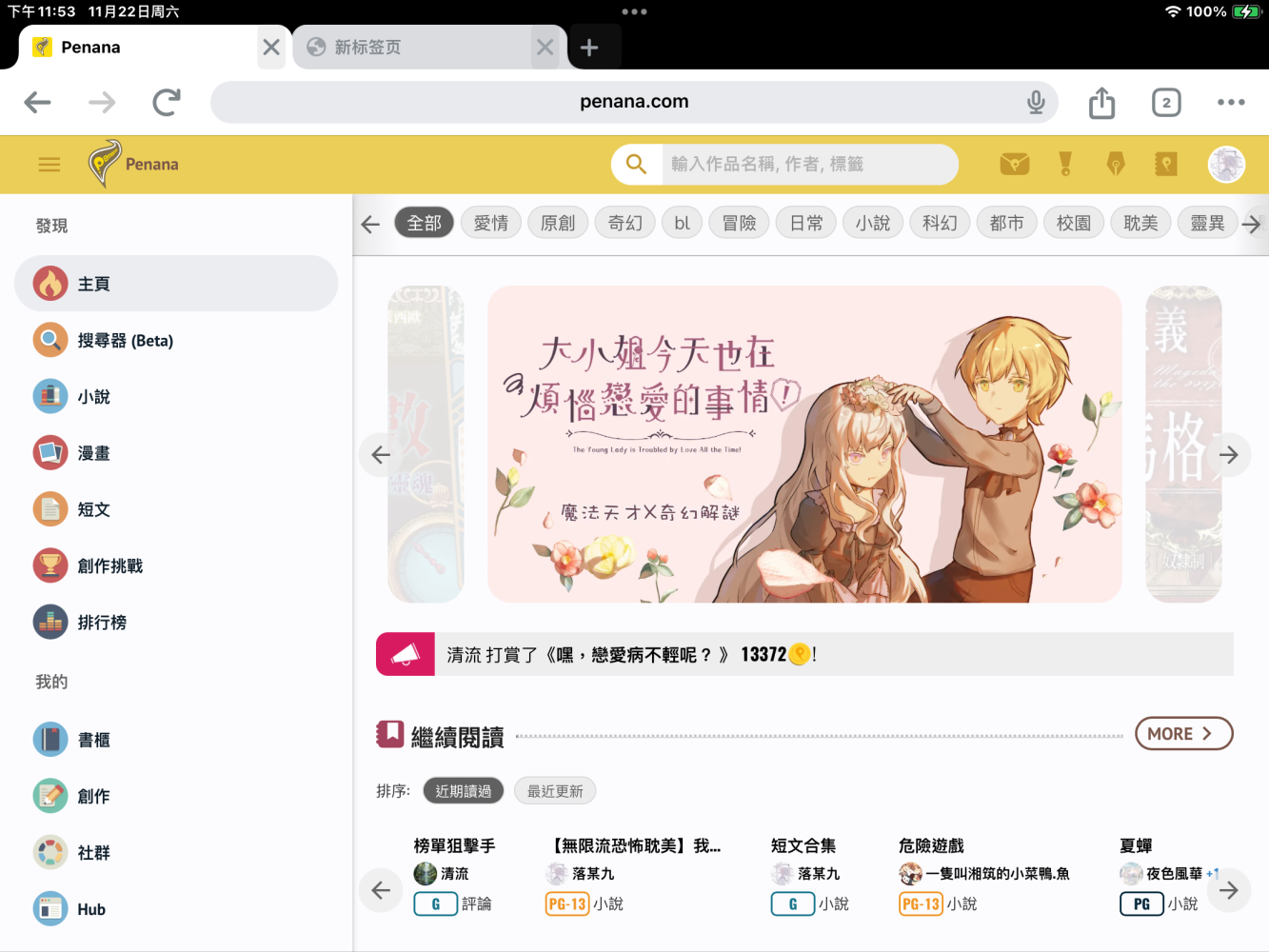Open 書櫃 bookshelf in sidebar
Image resolution: width=1269 pixels, height=952 pixels.
pos(176,740)
